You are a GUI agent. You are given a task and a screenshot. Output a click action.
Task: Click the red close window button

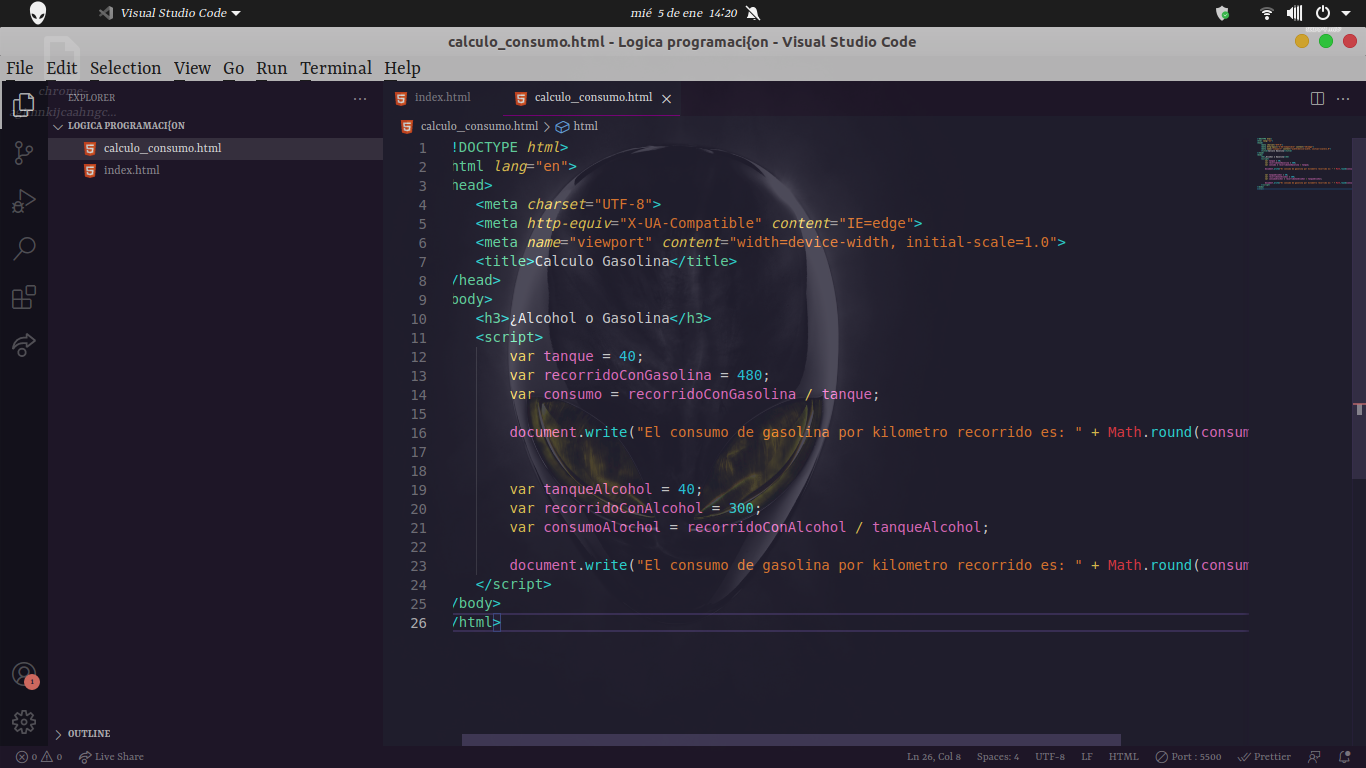pos(1350,41)
